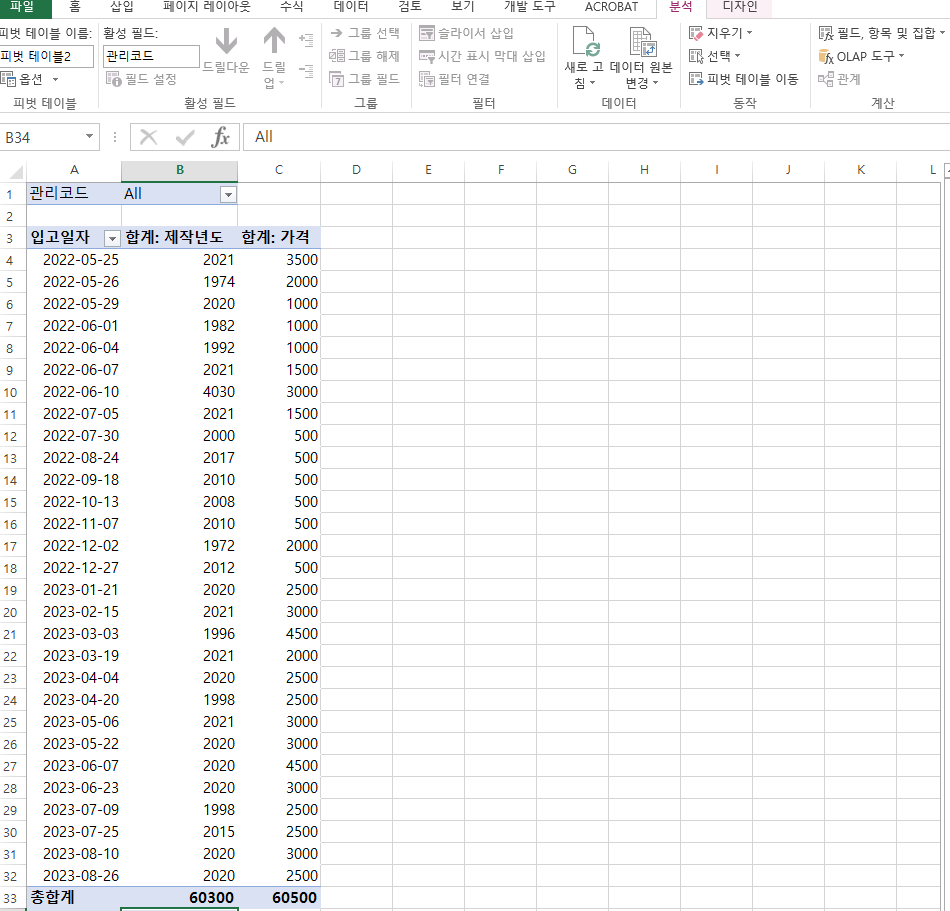Click the Refresh (새로 고침) icon
This screenshot has height=911, width=950.
pyautogui.click(x=584, y=43)
